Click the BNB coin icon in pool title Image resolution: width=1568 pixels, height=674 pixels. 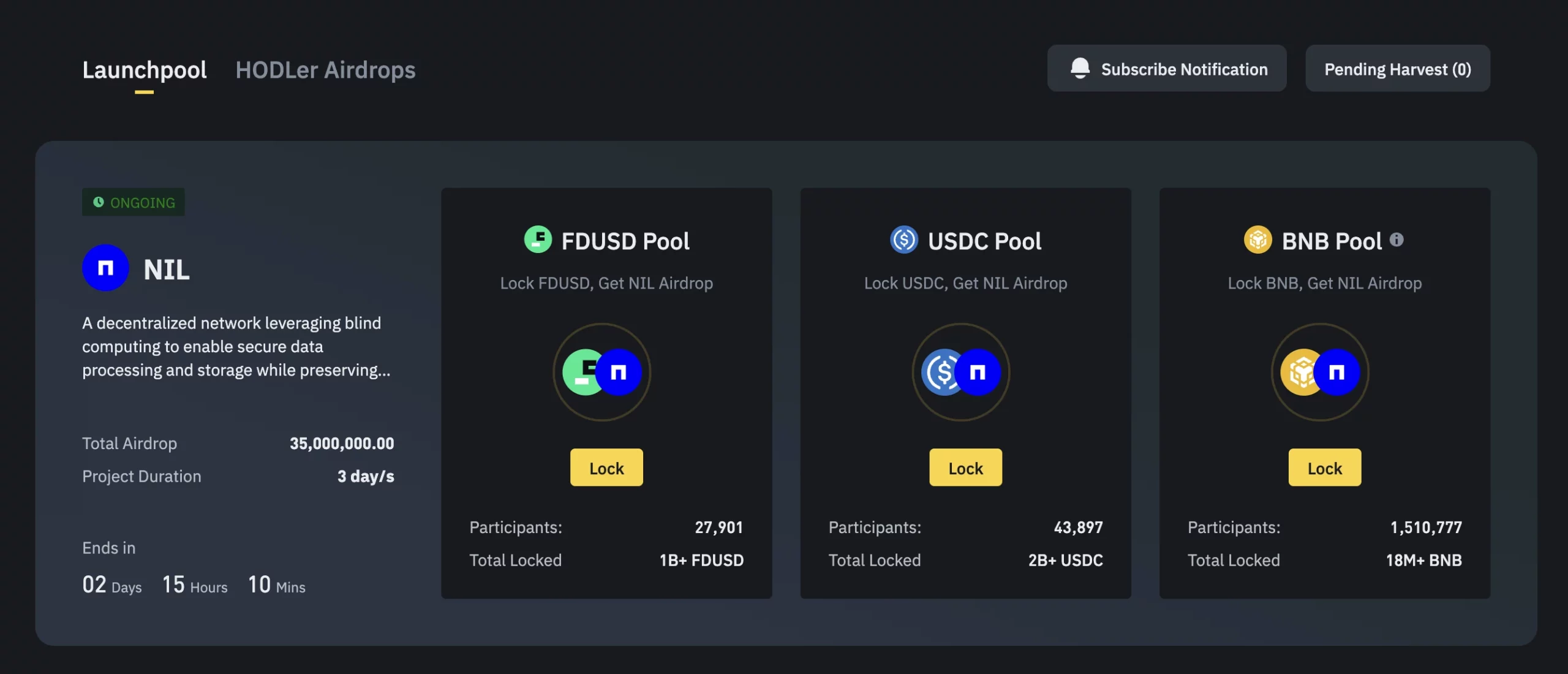coord(1258,240)
